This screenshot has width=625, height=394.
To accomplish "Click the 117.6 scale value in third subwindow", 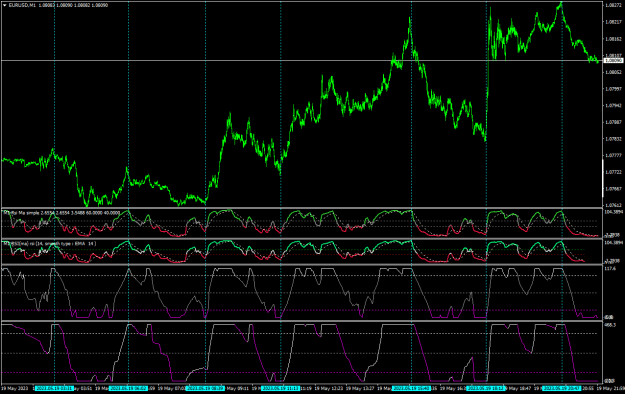I will 610,269.
